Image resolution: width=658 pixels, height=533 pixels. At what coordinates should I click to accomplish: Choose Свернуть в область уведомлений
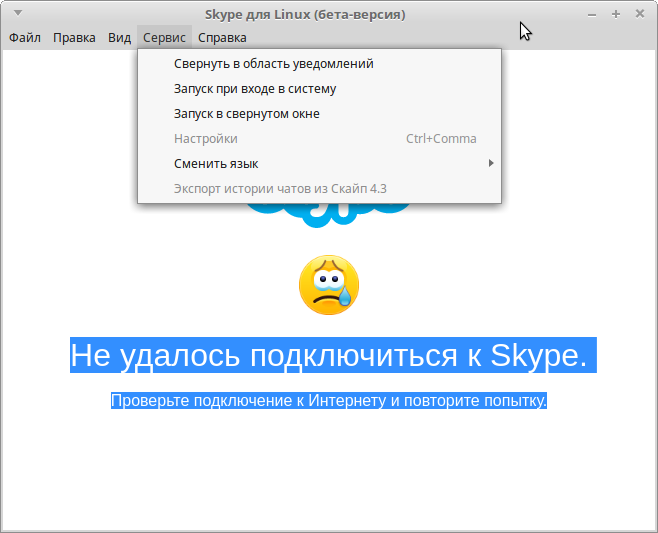[x=273, y=63]
